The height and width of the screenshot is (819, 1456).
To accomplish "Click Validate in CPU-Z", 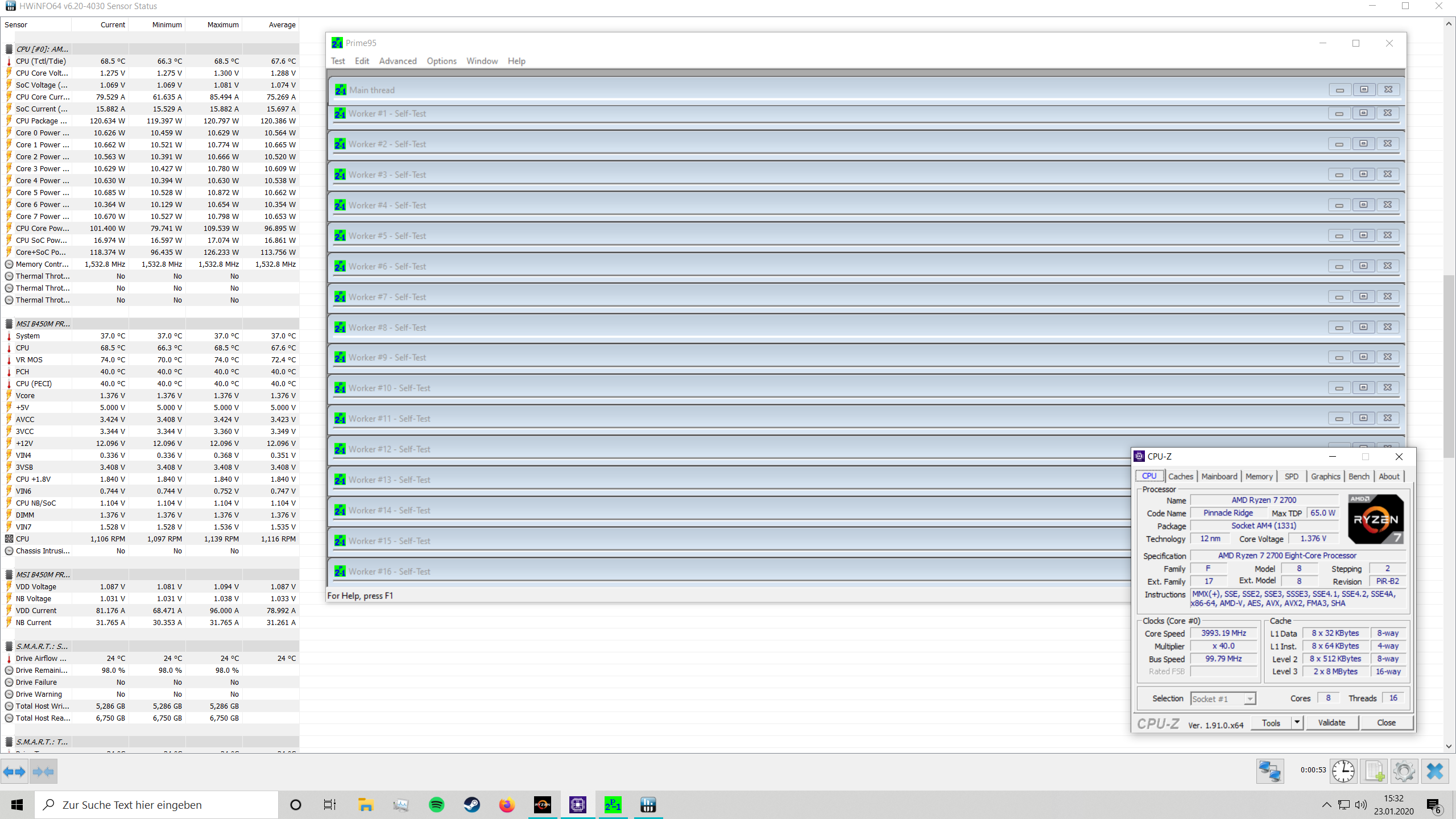I will coord(1331,722).
